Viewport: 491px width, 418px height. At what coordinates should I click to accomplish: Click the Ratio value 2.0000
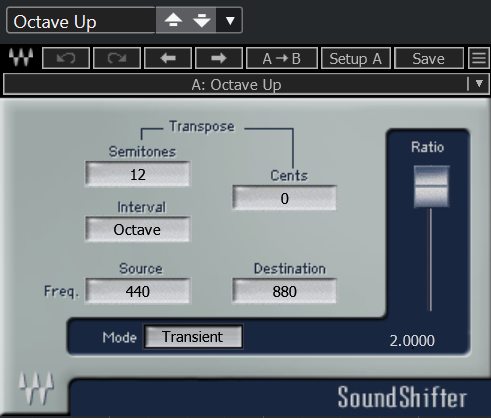pyautogui.click(x=412, y=340)
